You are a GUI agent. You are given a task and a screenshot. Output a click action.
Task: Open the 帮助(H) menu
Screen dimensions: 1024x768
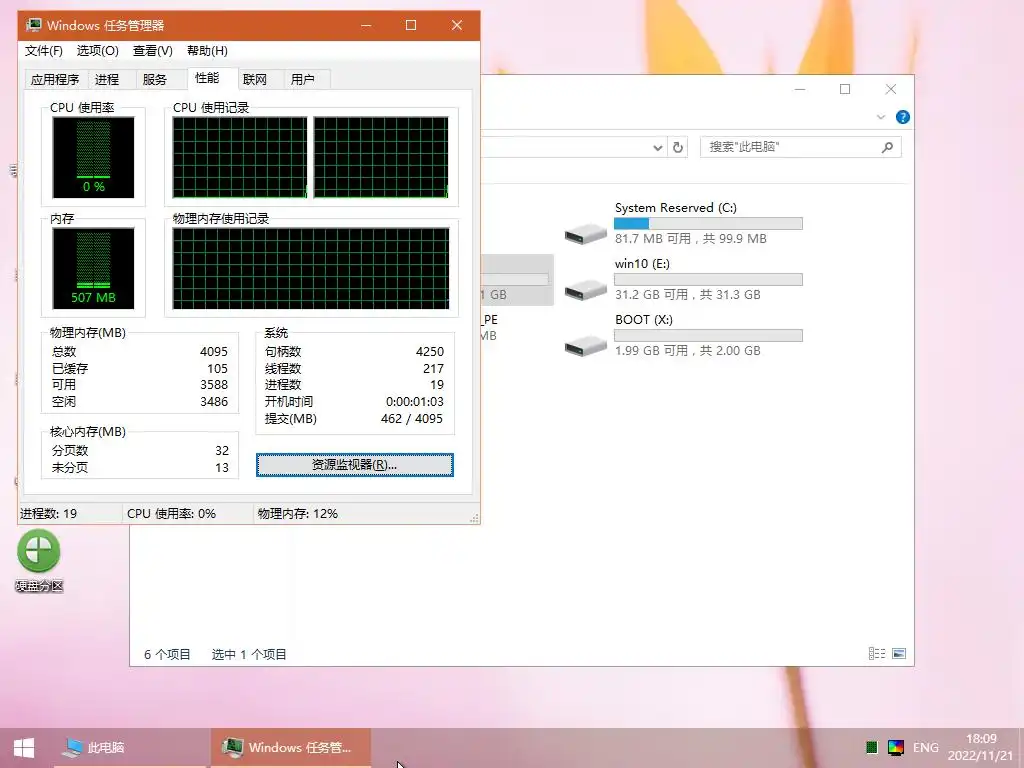click(207, 51)
